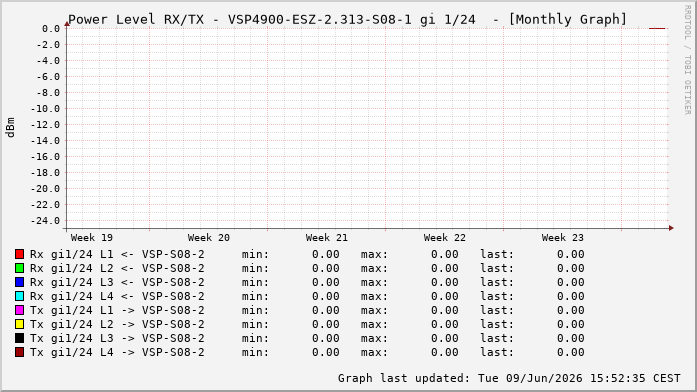Click legend label 'Rx gi1/24 L1 <- VSP-S08-2'
Image resolution: width=697 pixels, height=392 pixels.
click(x=117, y=254)
